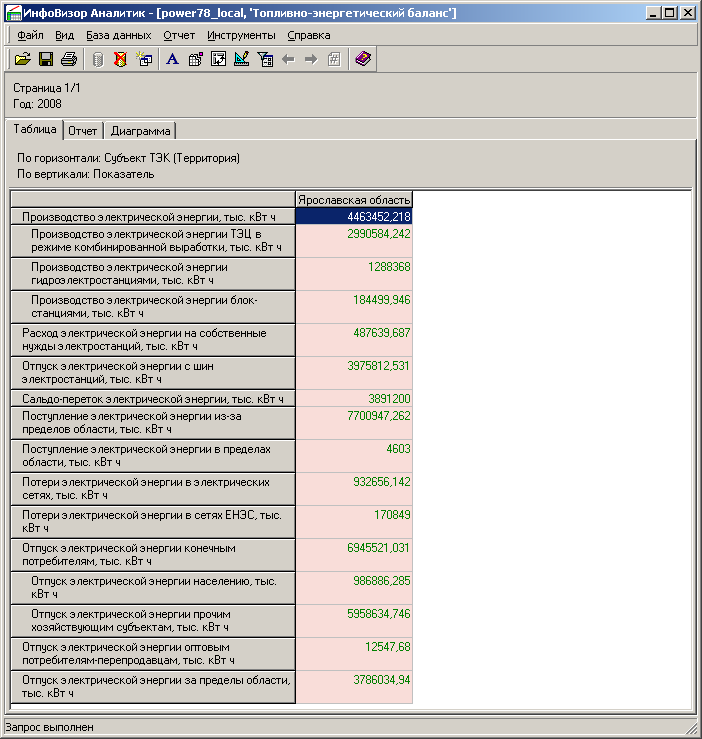The height and width of the screenshot is (739, 702).
Task: Select row header Отпуск с шин электростанций
Action: coord(153,373)
